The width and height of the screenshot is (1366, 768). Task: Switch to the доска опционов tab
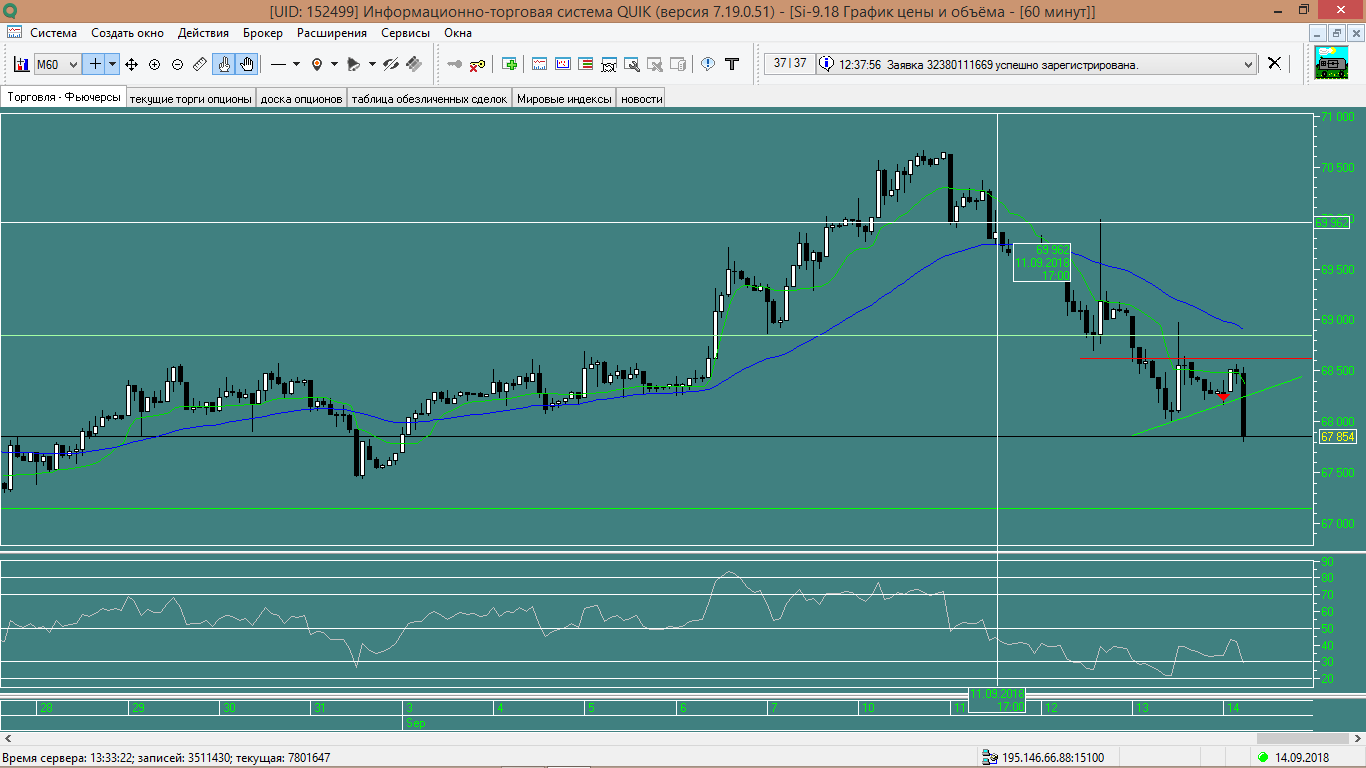pos(301,98)
